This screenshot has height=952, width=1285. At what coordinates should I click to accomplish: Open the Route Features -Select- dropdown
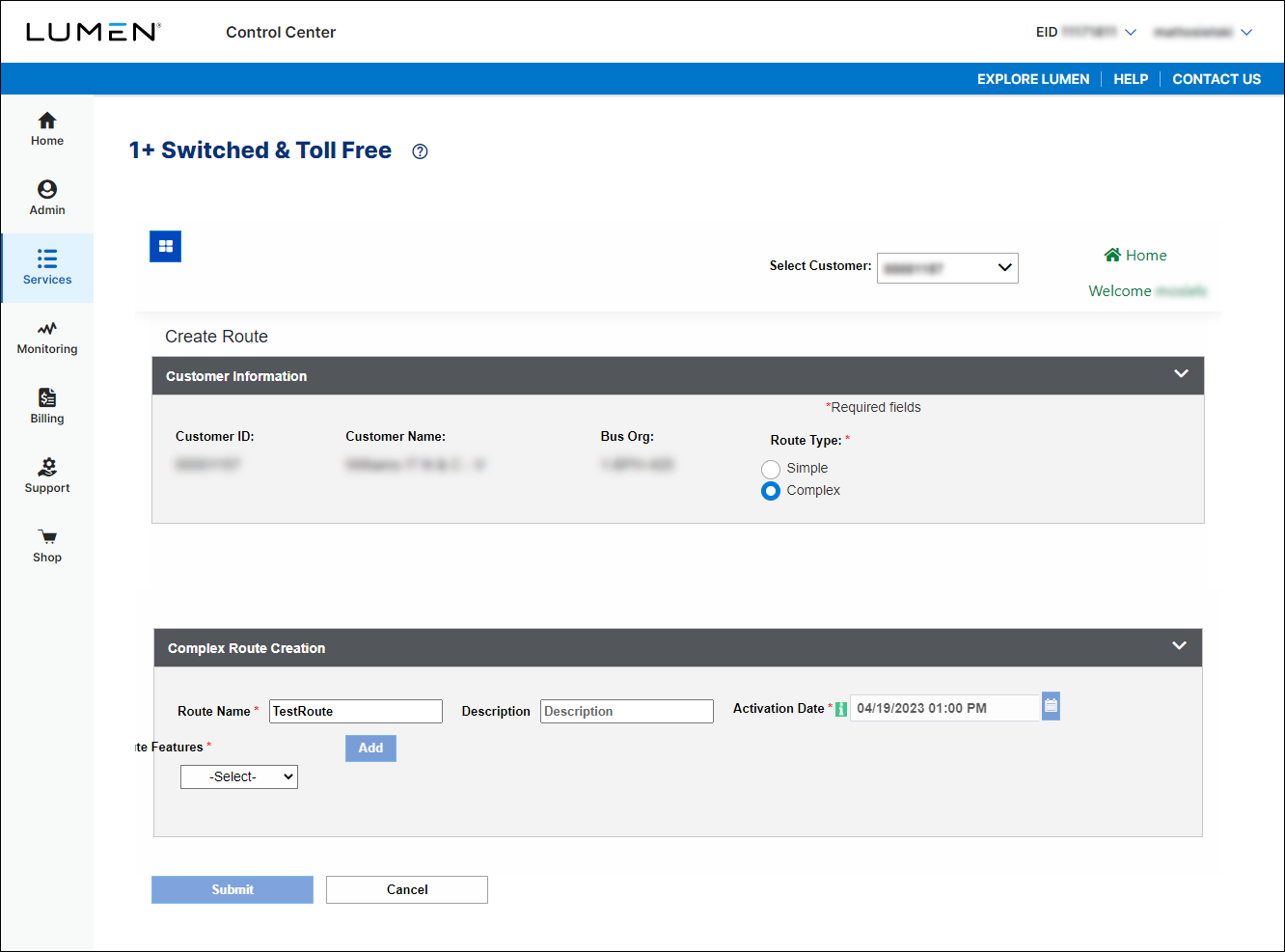(x=238, y=776)
